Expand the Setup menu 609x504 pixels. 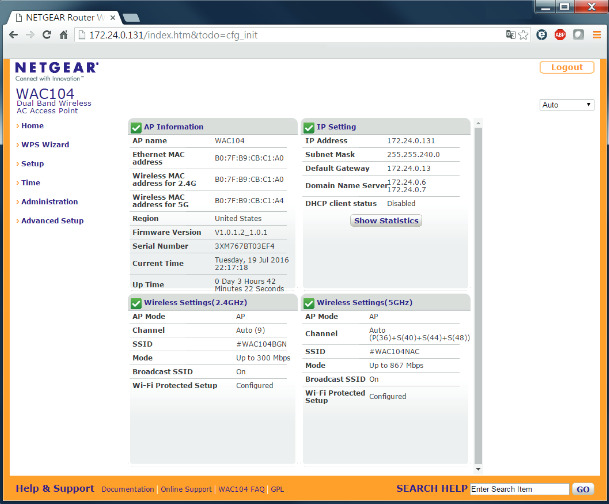(33, 163)
